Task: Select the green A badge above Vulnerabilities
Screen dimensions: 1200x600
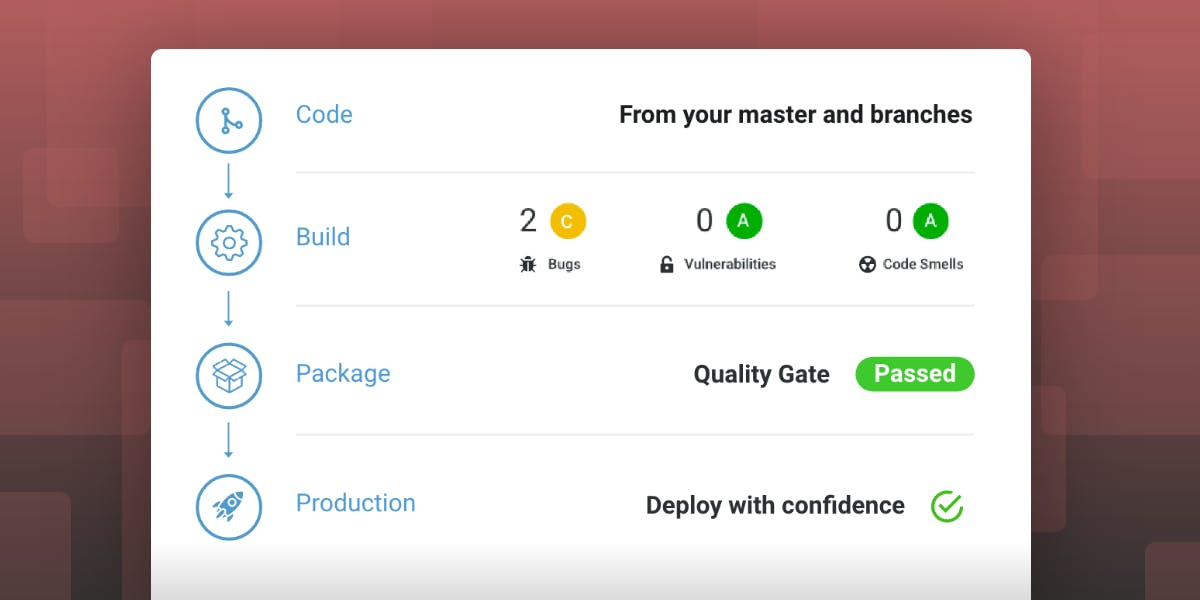Action: click(743, 221)
